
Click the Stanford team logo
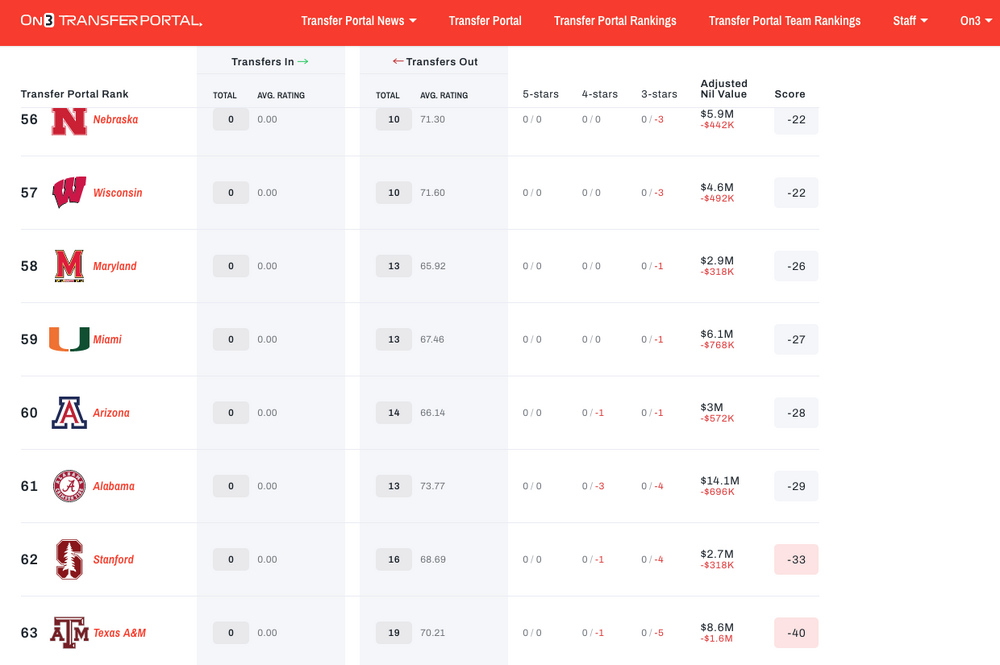click(69, 559)
